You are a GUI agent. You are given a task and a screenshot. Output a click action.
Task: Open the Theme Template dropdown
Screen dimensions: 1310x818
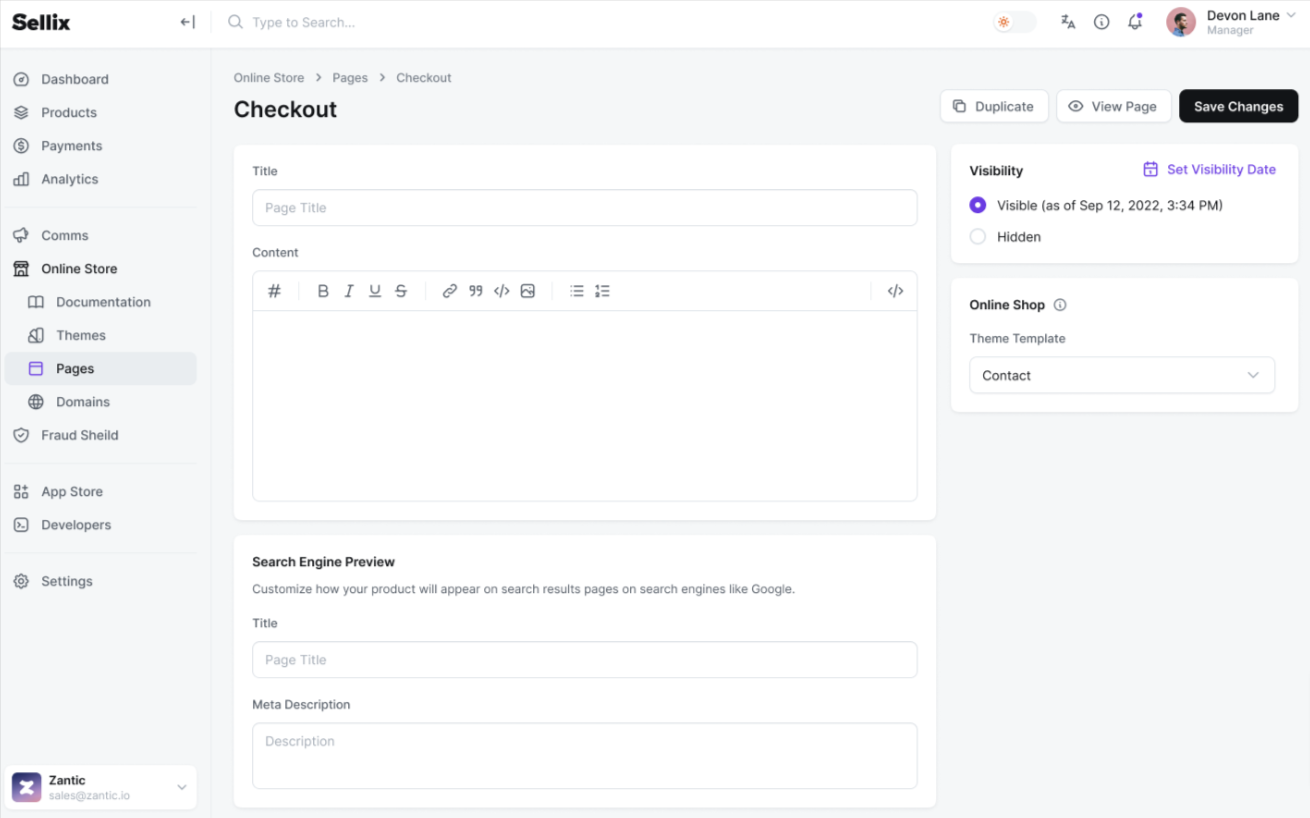point(1122,375)
